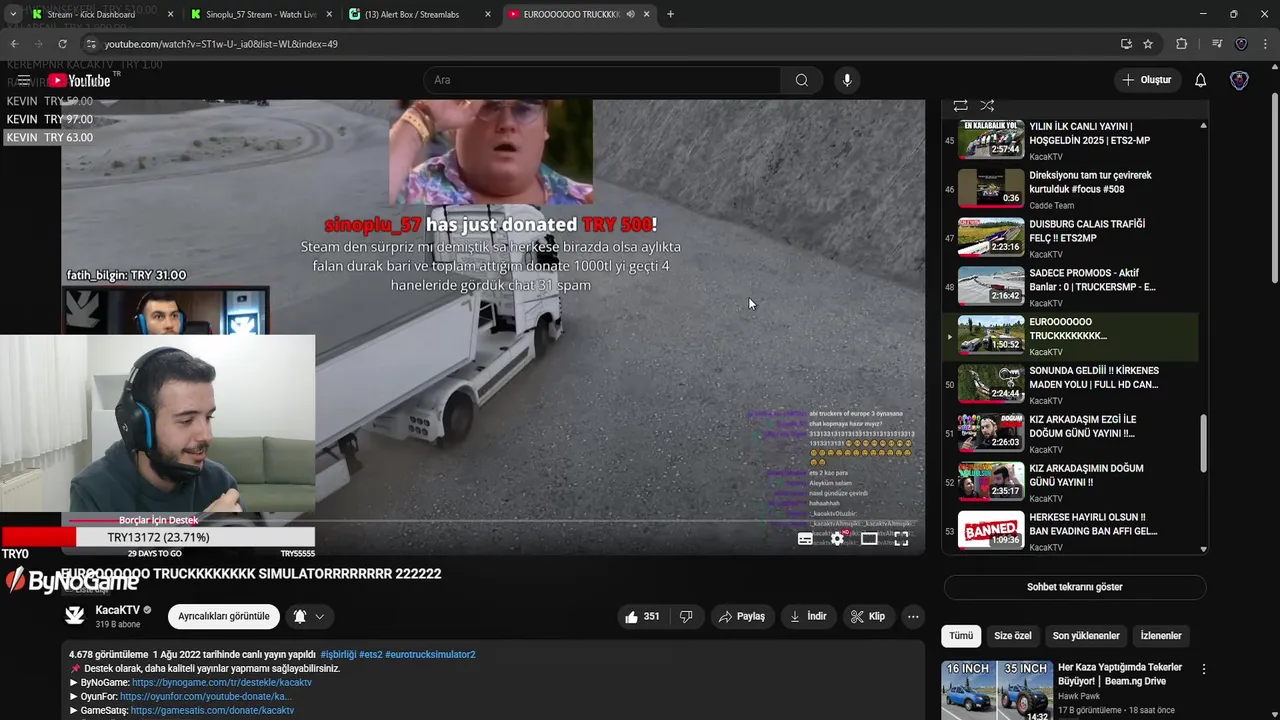This screenshot has height=720, width=1280.
Task: Open the YouTube guide hamburger menu
Action: (x=24, y=80)
